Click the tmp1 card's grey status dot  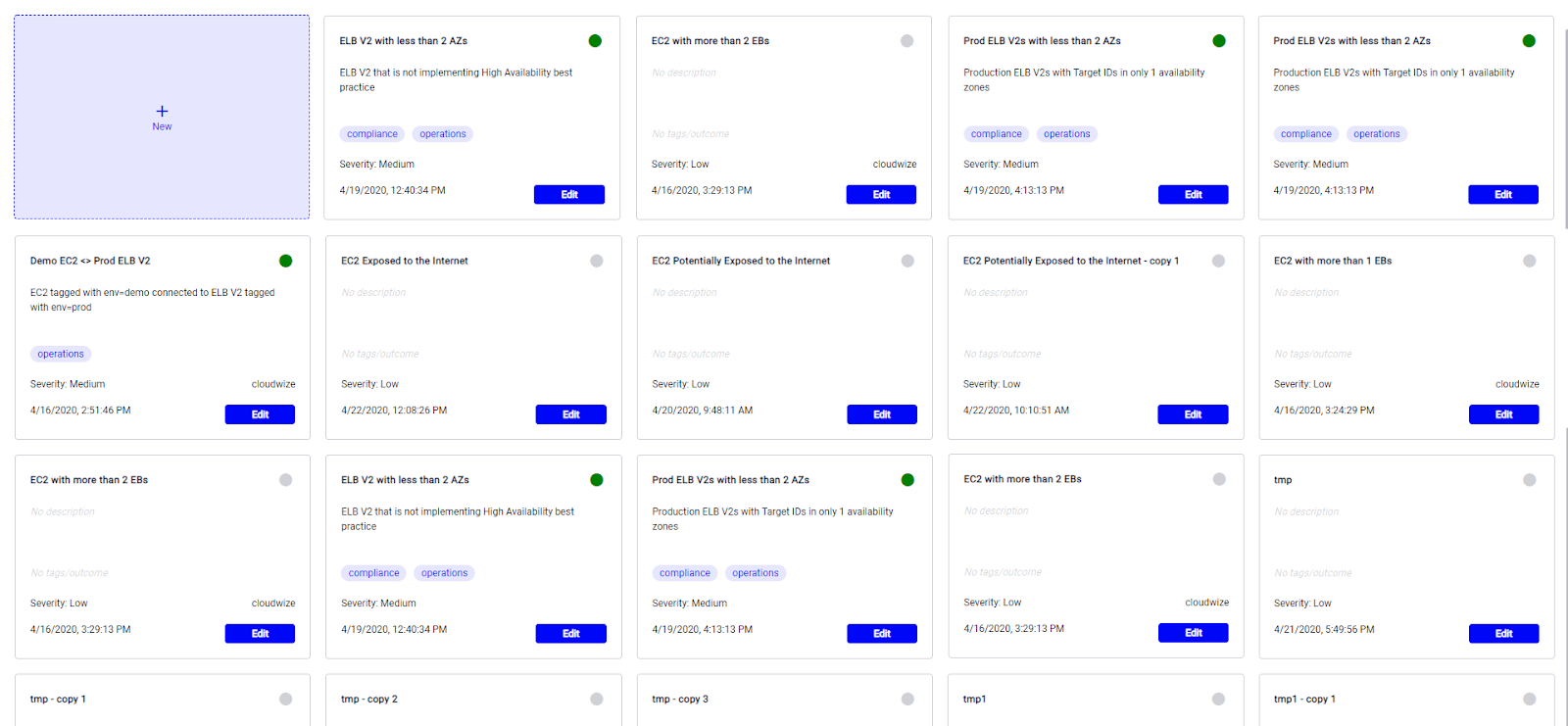pos(1218,699)
